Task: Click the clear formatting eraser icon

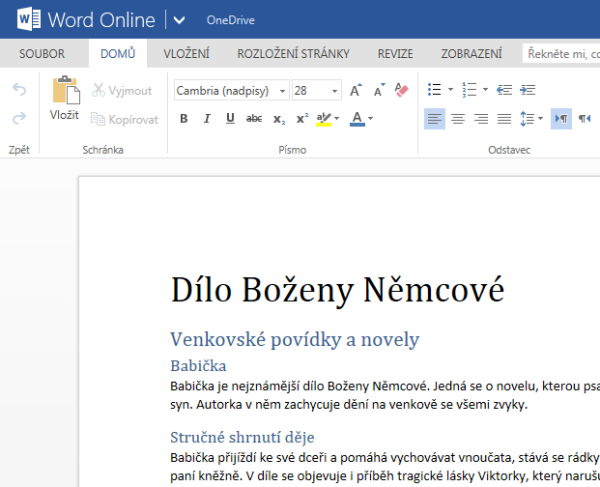Action: click(x=402, y=90)
